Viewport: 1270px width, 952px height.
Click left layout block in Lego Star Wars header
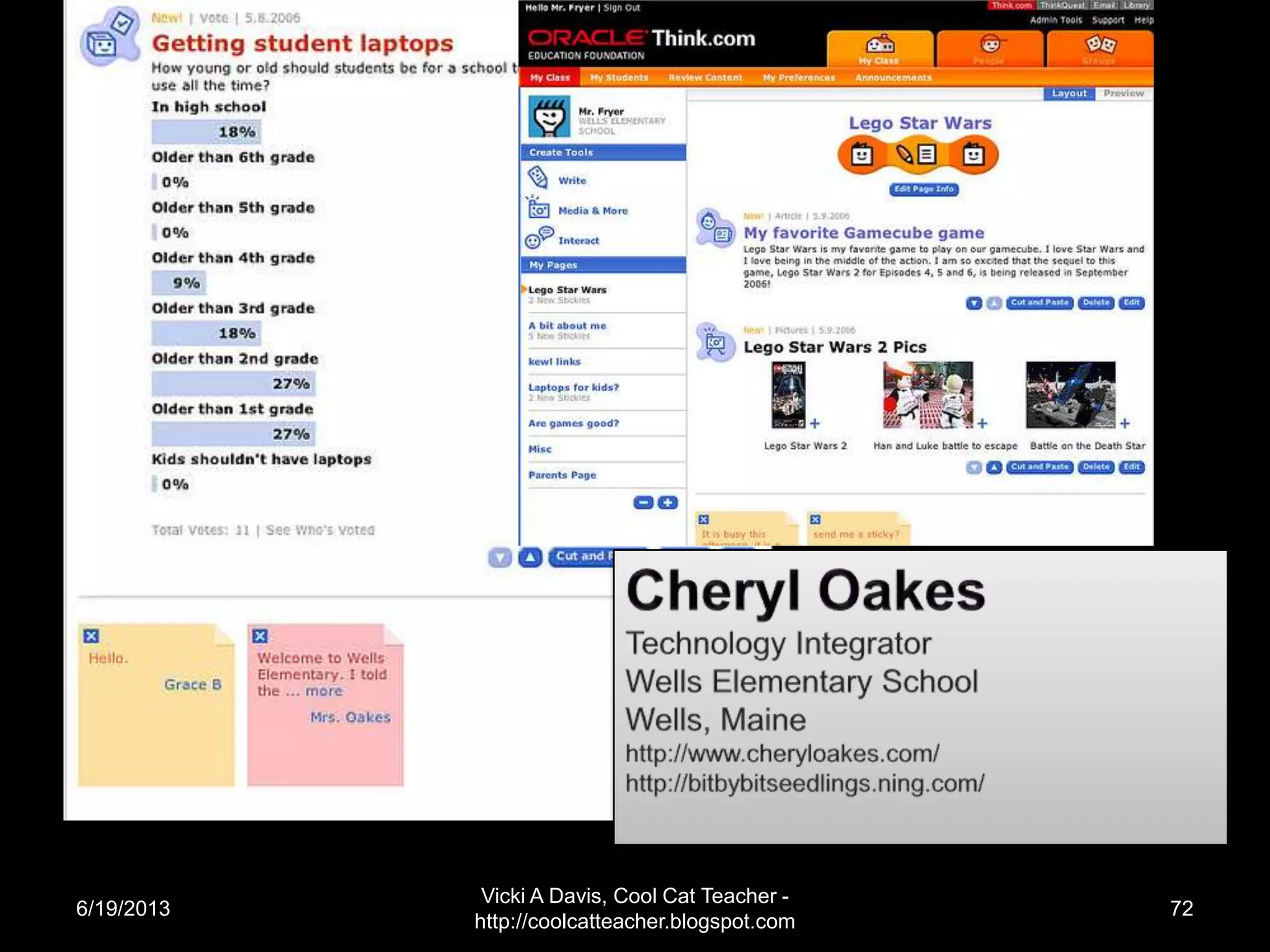[861, 155]
